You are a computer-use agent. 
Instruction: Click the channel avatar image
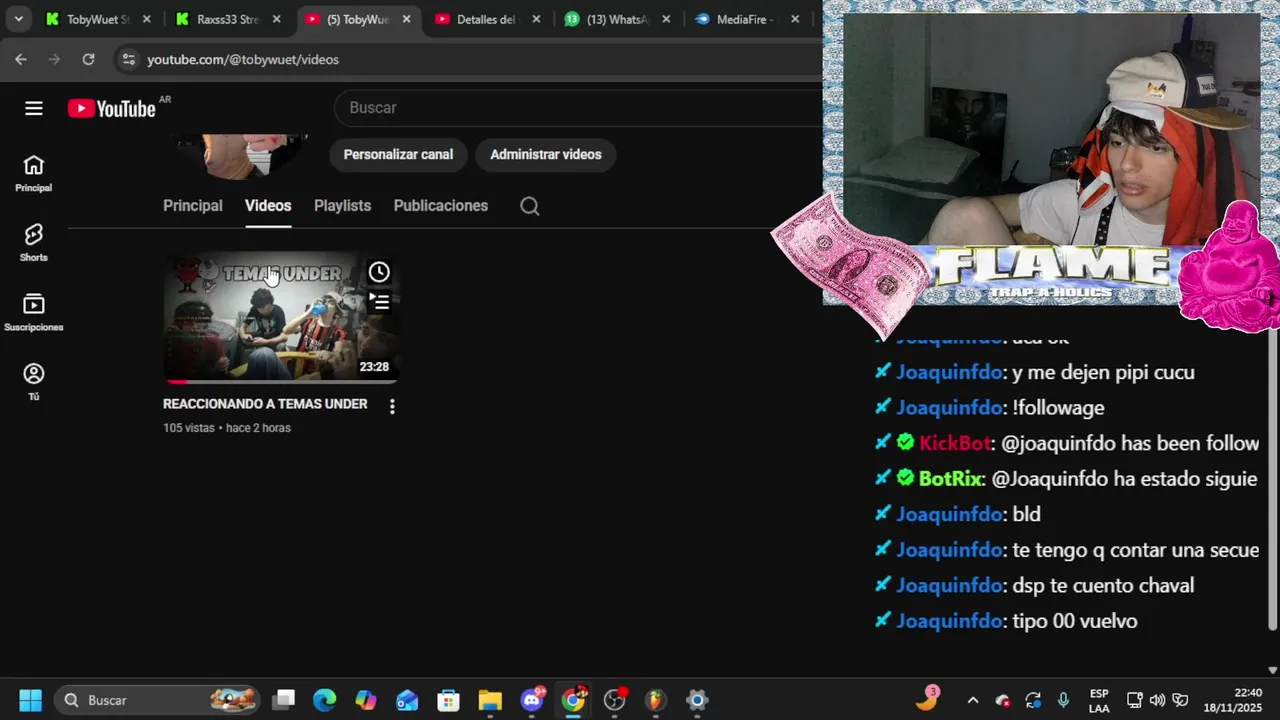click(241, 156)
